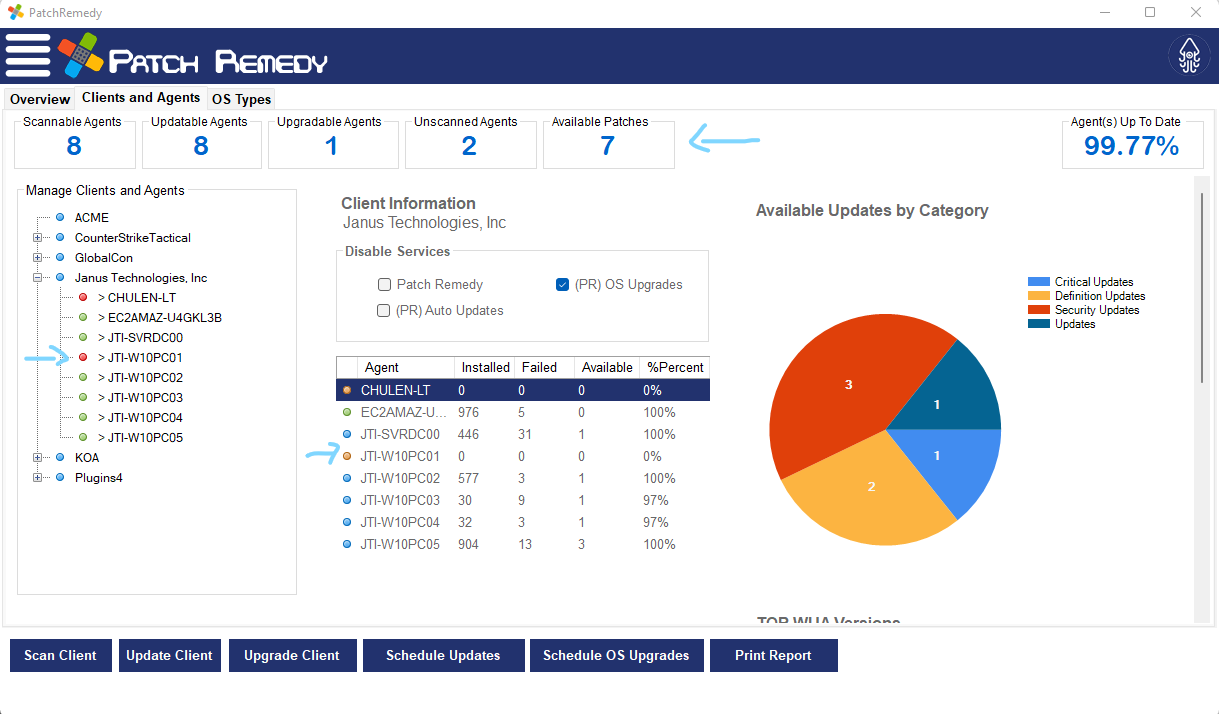Screen dimensions: 1219x714
Task: Click the Security Updates legend color swatch
Action: 1039,310
